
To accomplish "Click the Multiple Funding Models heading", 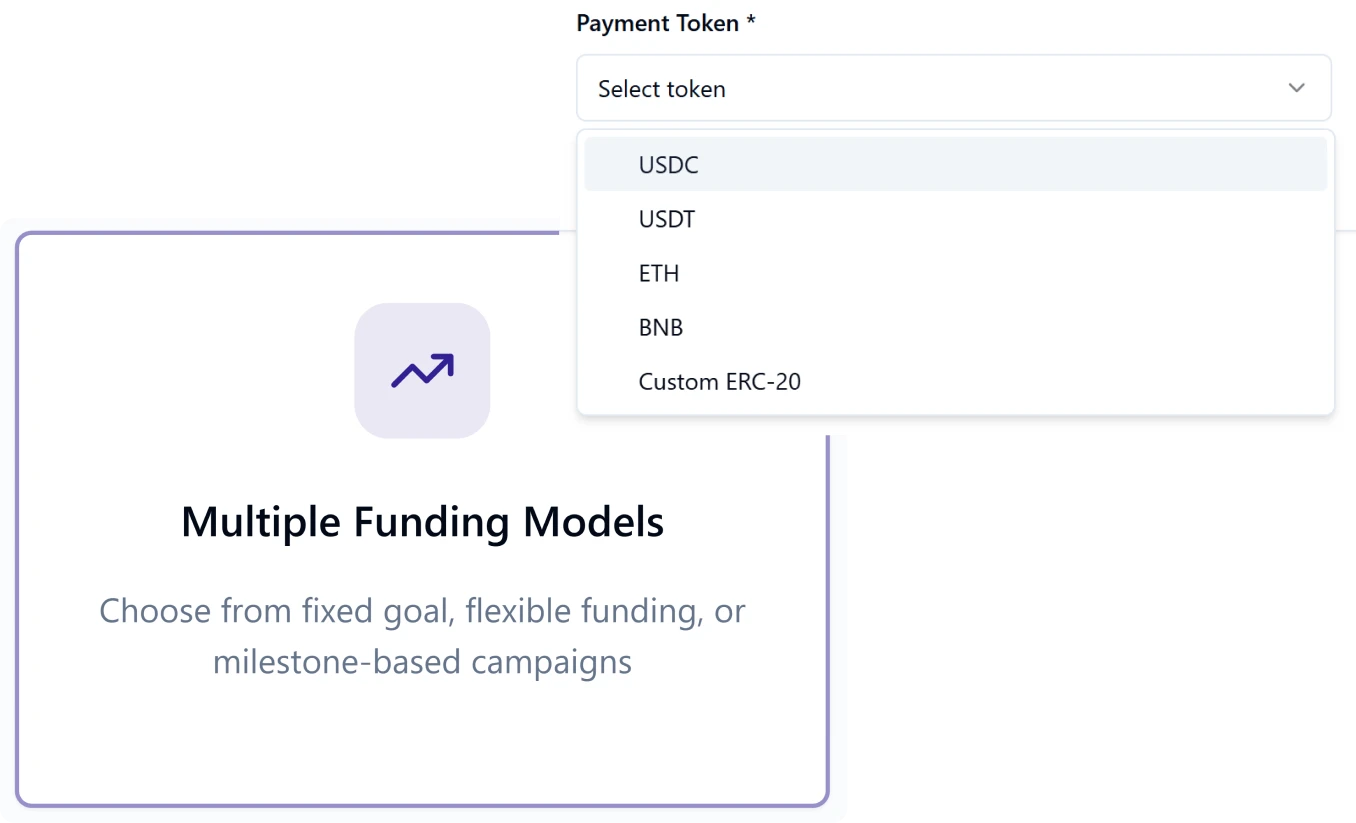I will pyautogui.click(x=422, y=521).
